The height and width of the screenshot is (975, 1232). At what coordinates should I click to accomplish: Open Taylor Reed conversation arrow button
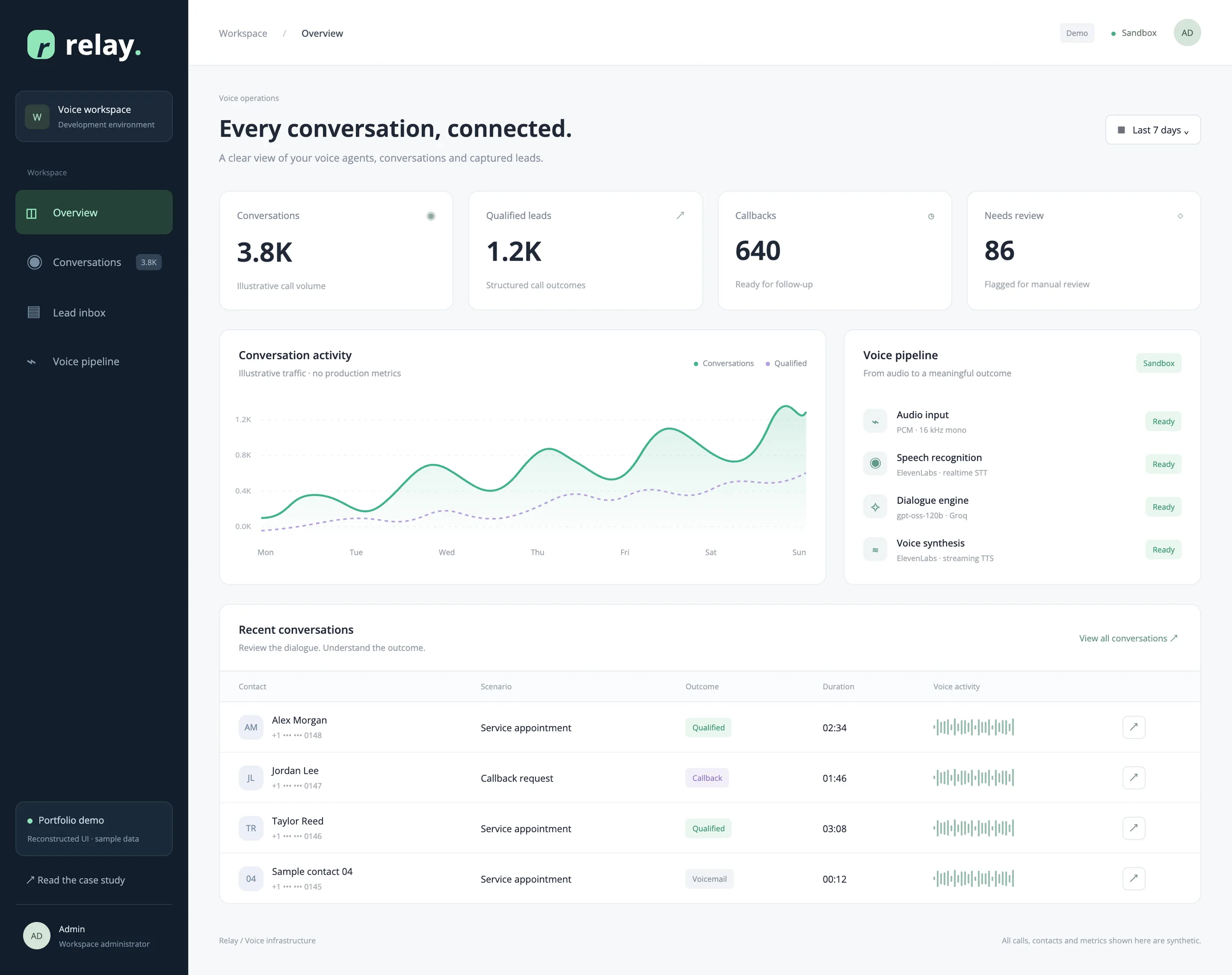point(1134,828)
